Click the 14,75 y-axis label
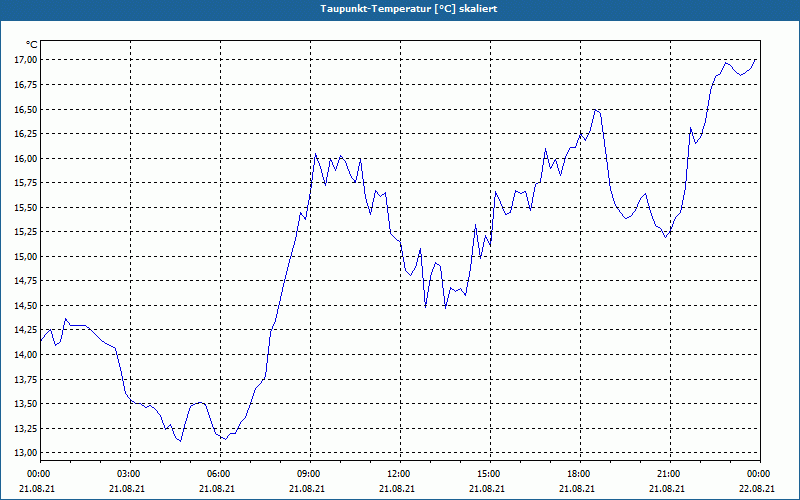 (26, 281)
